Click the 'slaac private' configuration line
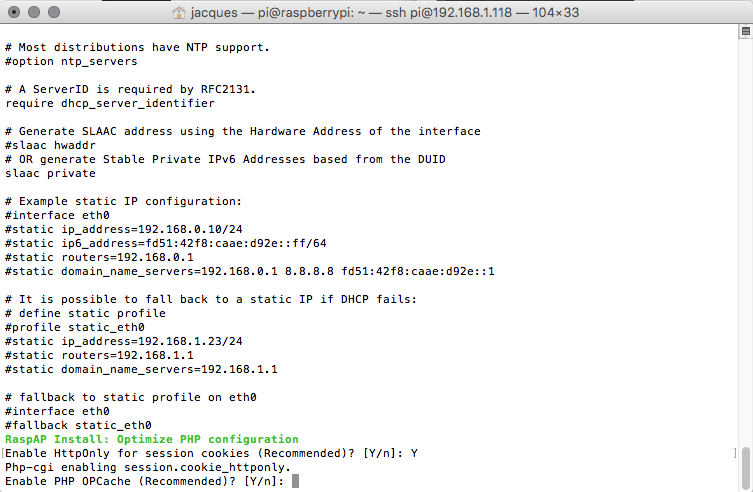 (50, 173)
